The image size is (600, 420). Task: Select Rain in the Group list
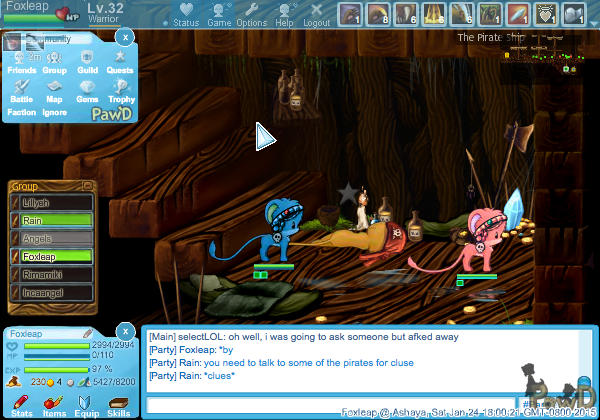(57, 220)
